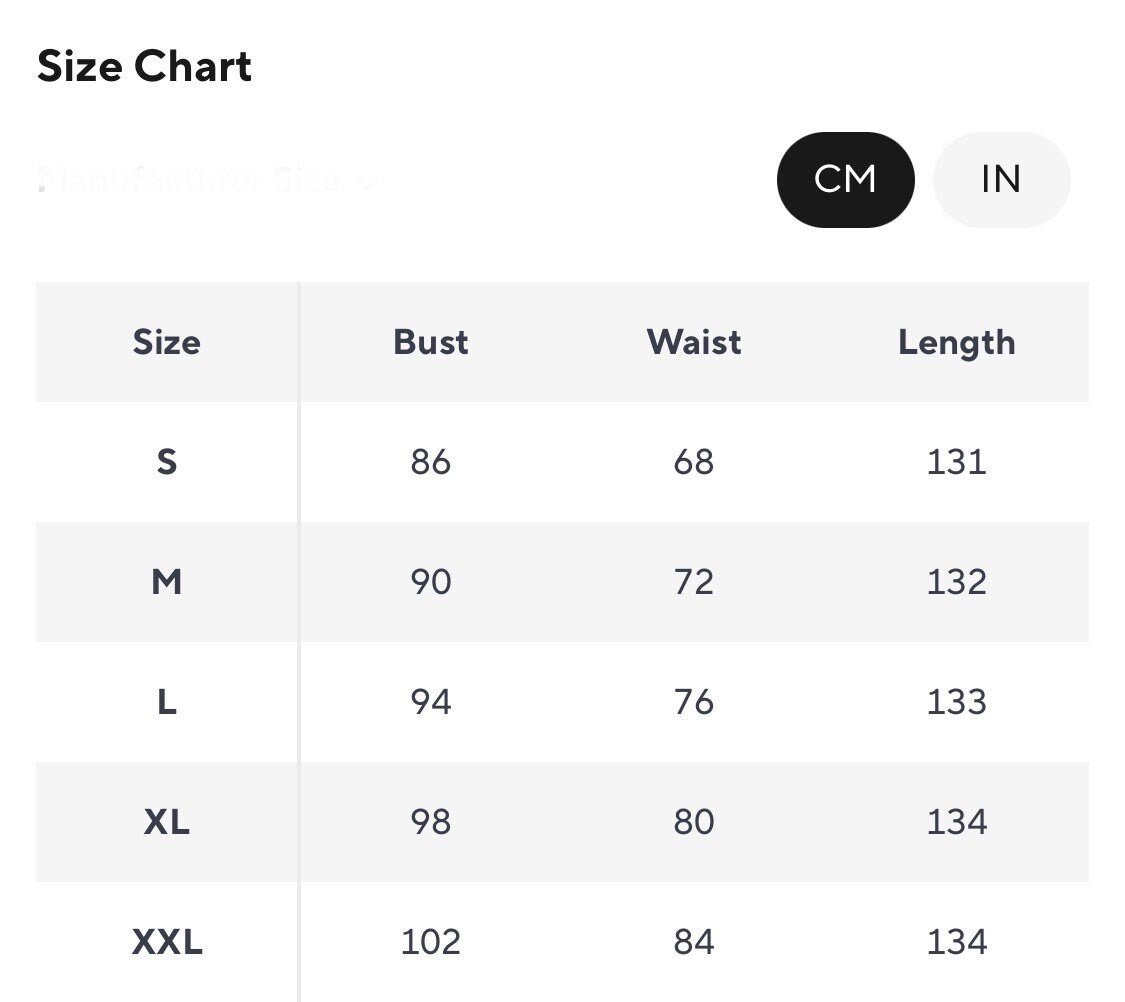This screenshot has height=1002, width=1125.
Task: Click length value 133 for size L
Action: tap(956, 702)
